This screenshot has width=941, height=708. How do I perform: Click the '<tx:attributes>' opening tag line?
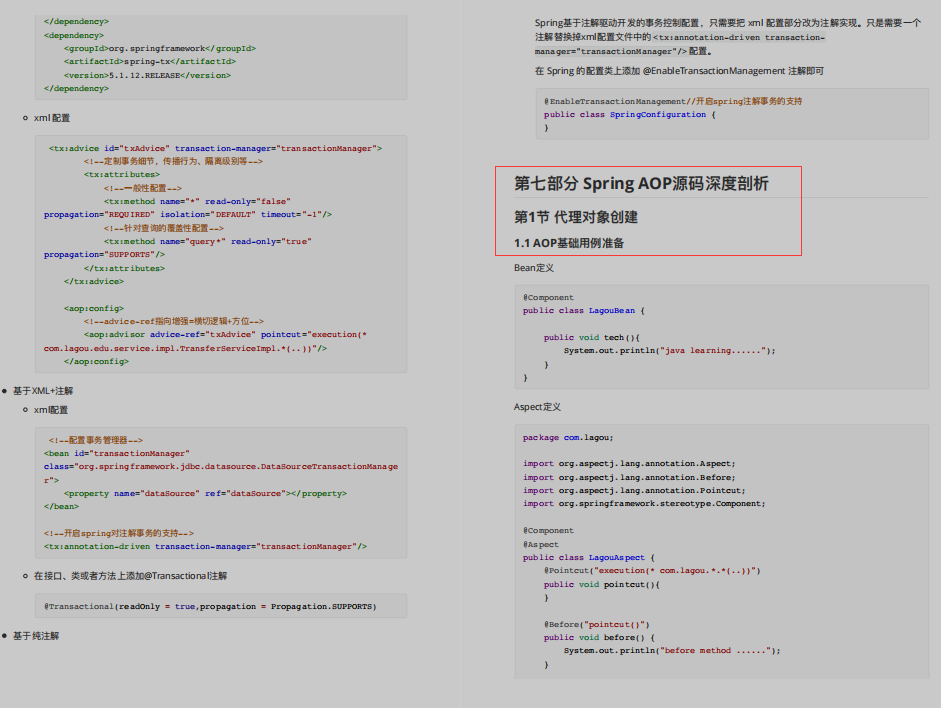click(x=122, y=175)
